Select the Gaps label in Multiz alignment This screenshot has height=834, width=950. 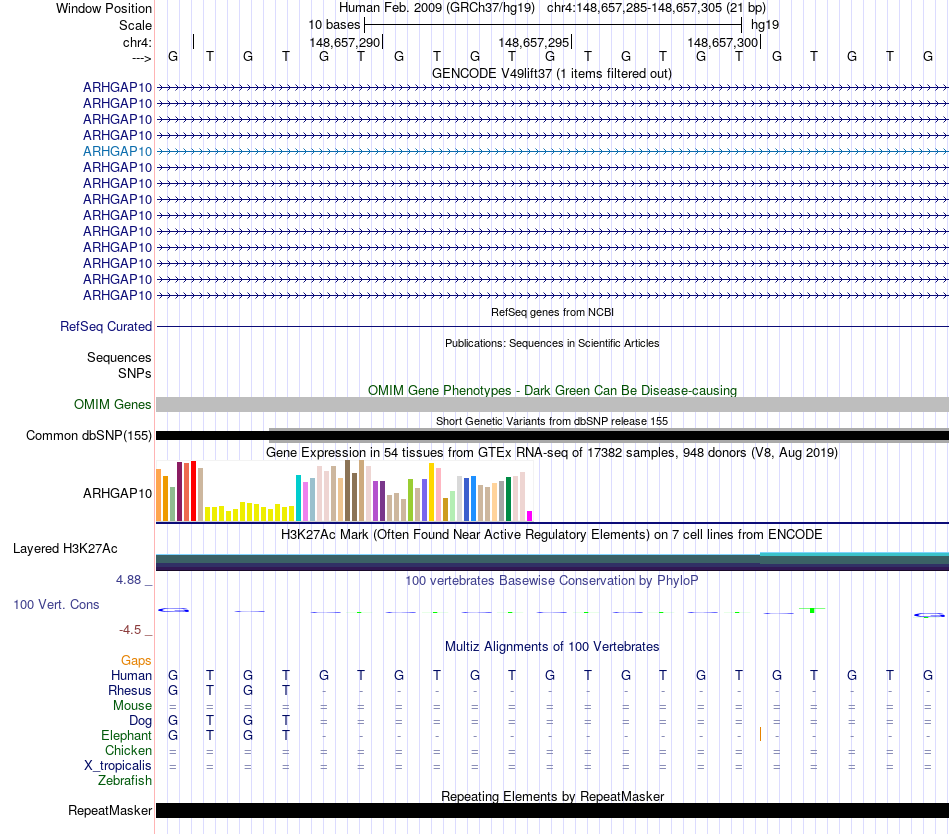coord(136,660)
